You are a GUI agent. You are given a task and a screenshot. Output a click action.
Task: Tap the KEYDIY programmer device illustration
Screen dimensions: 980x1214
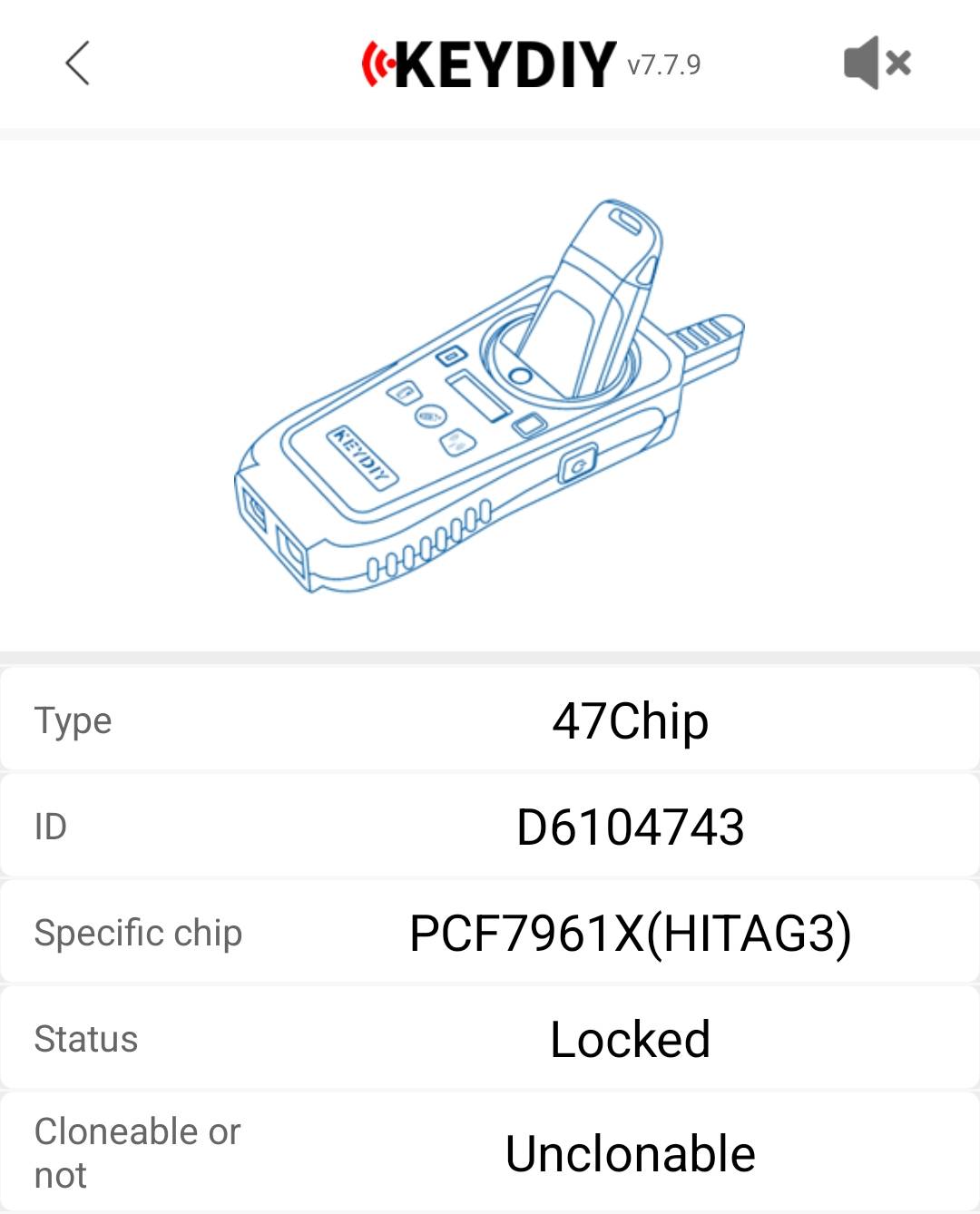coord(490,397)
